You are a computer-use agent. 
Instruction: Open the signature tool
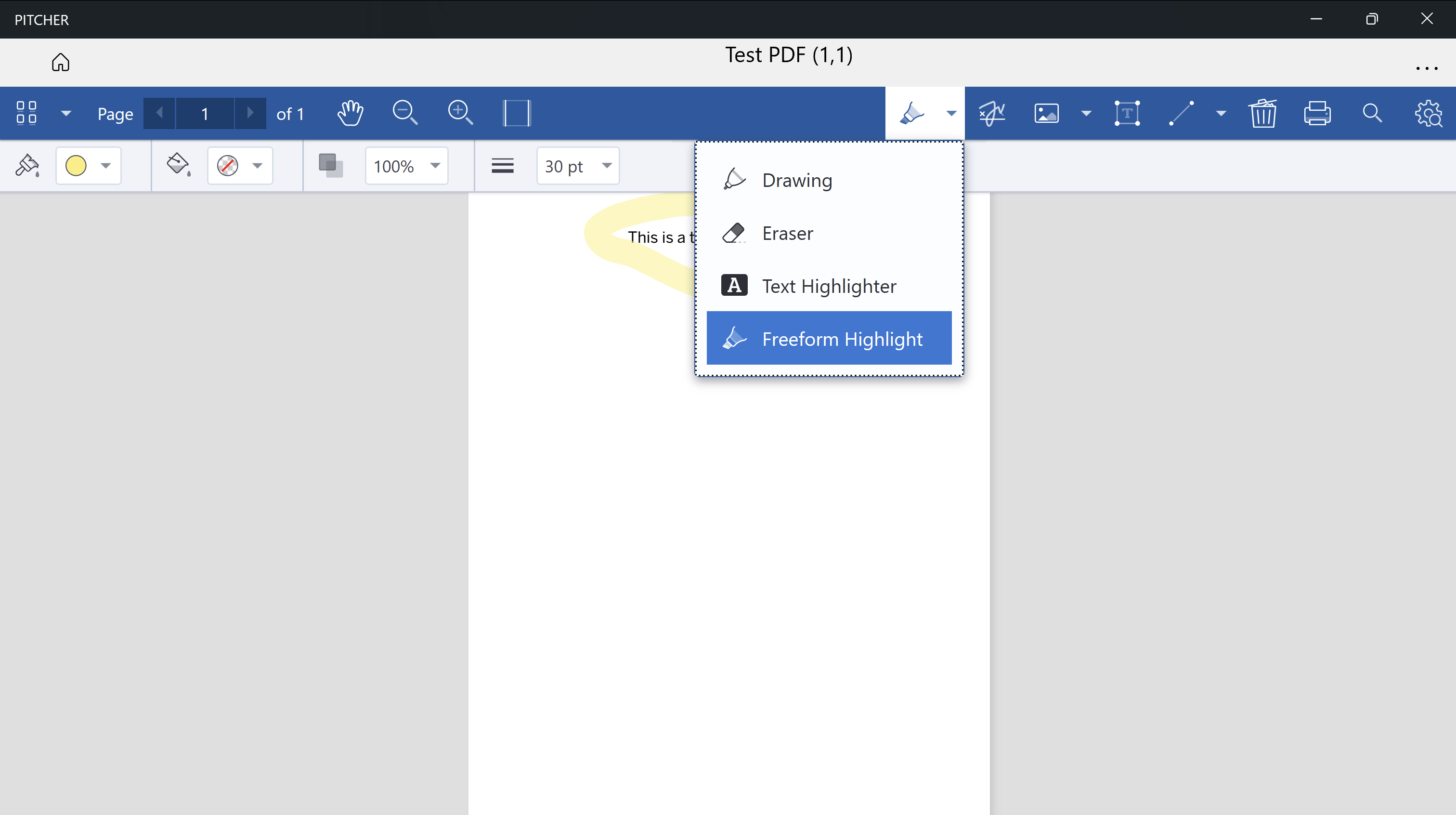tap(992, 113)
